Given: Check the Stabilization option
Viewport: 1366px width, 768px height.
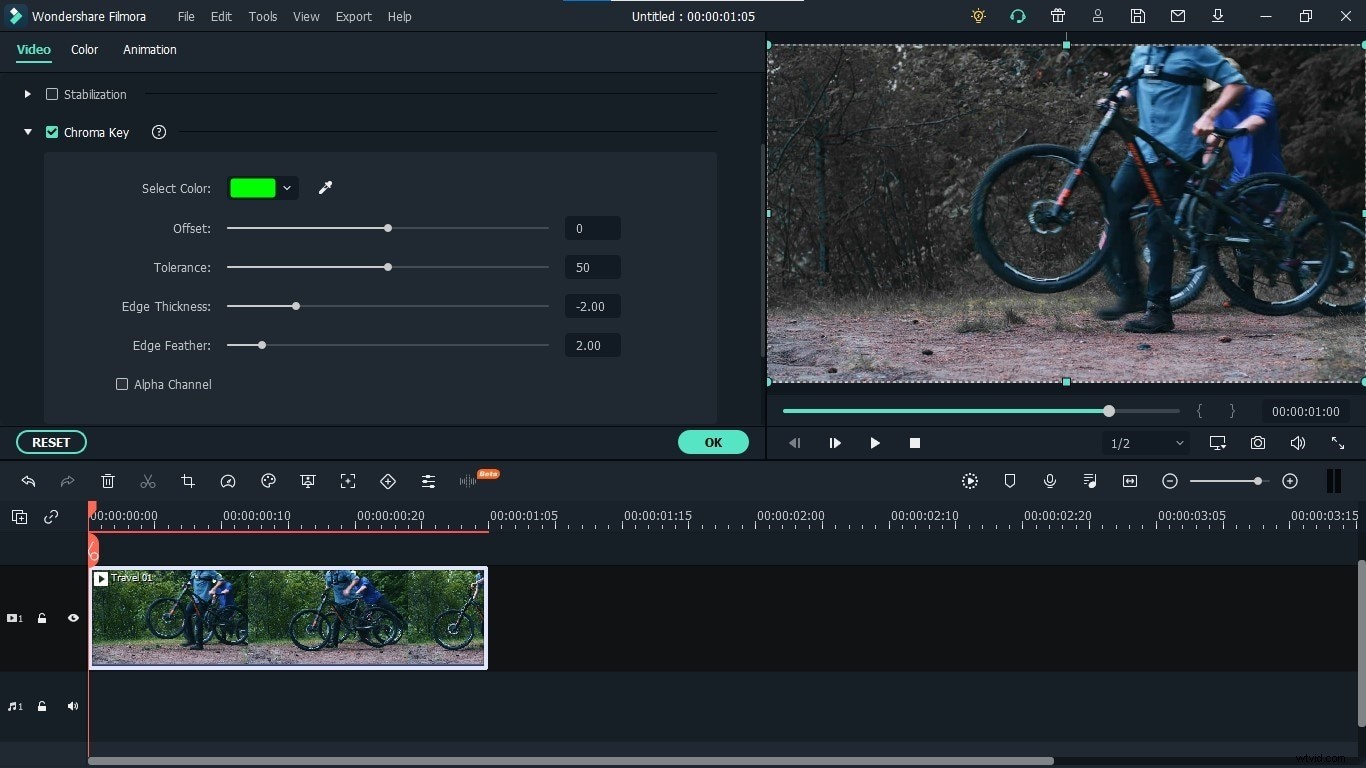Looking at the screenshot, I should pos(51,94).
